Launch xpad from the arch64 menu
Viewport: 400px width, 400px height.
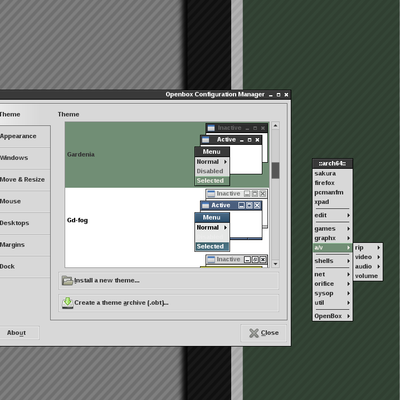coord(332,202)
